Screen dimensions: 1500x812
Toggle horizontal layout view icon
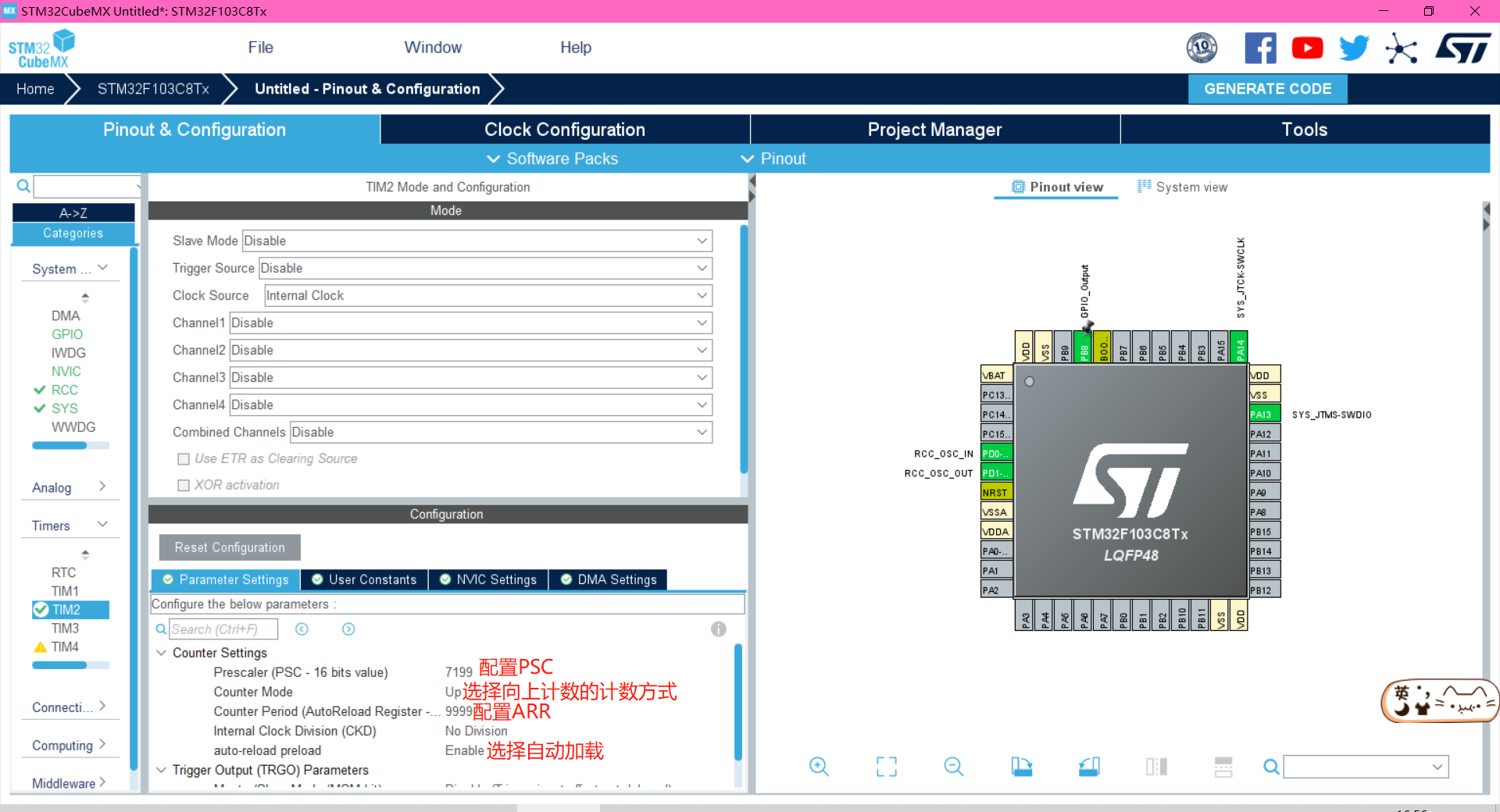click(x=1223, y=767)
